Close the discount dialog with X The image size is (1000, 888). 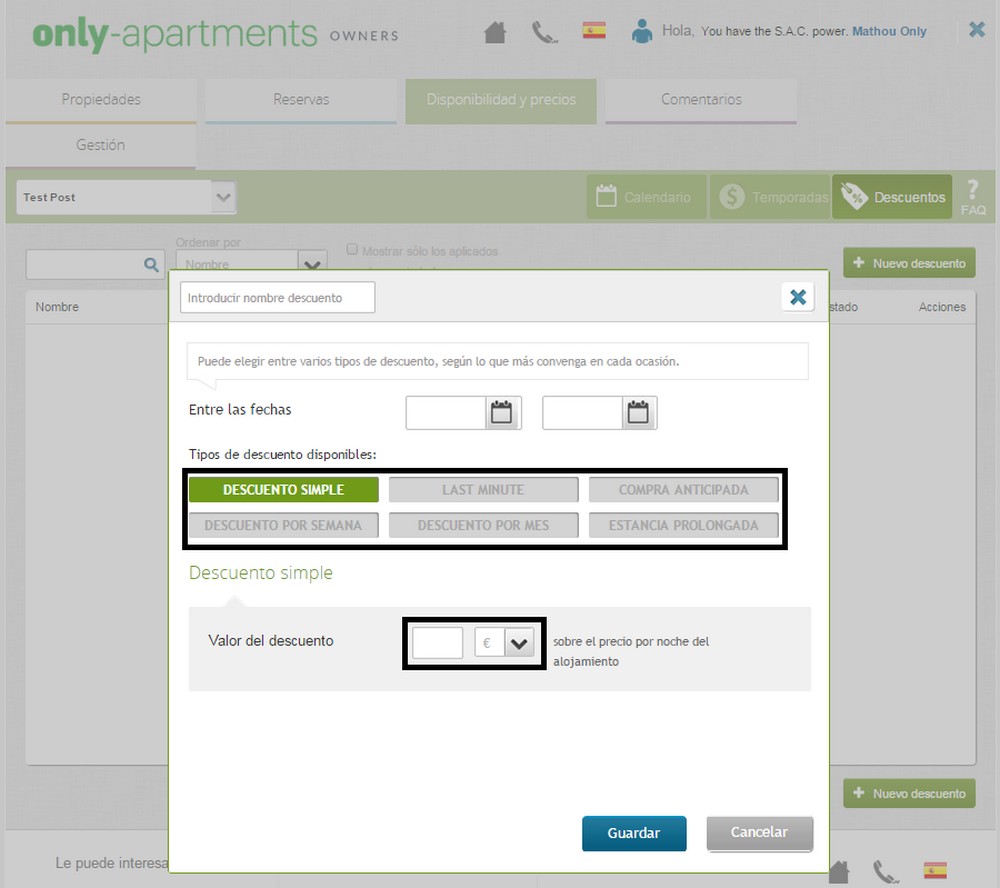coord(797,297)
